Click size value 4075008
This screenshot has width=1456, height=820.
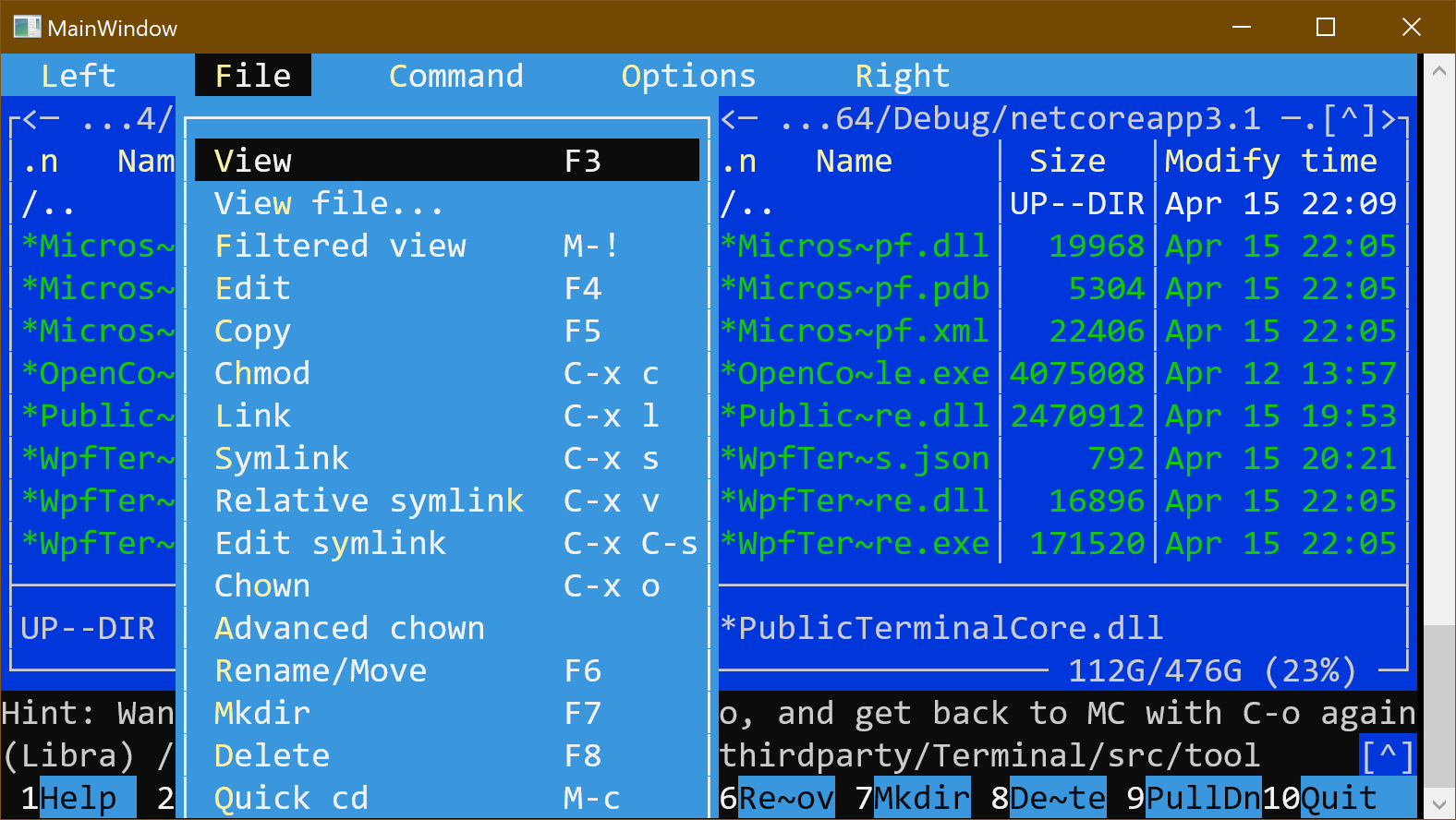(1077, 373)
